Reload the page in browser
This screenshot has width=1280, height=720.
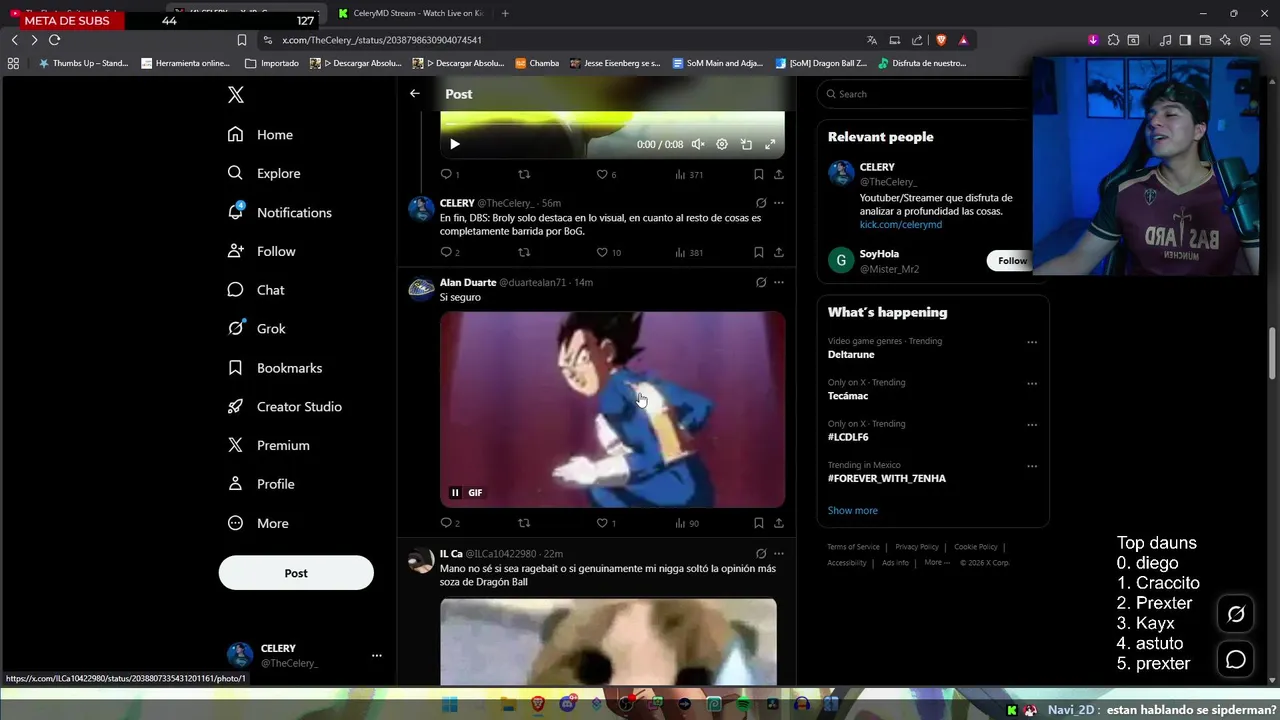point(54,40)
